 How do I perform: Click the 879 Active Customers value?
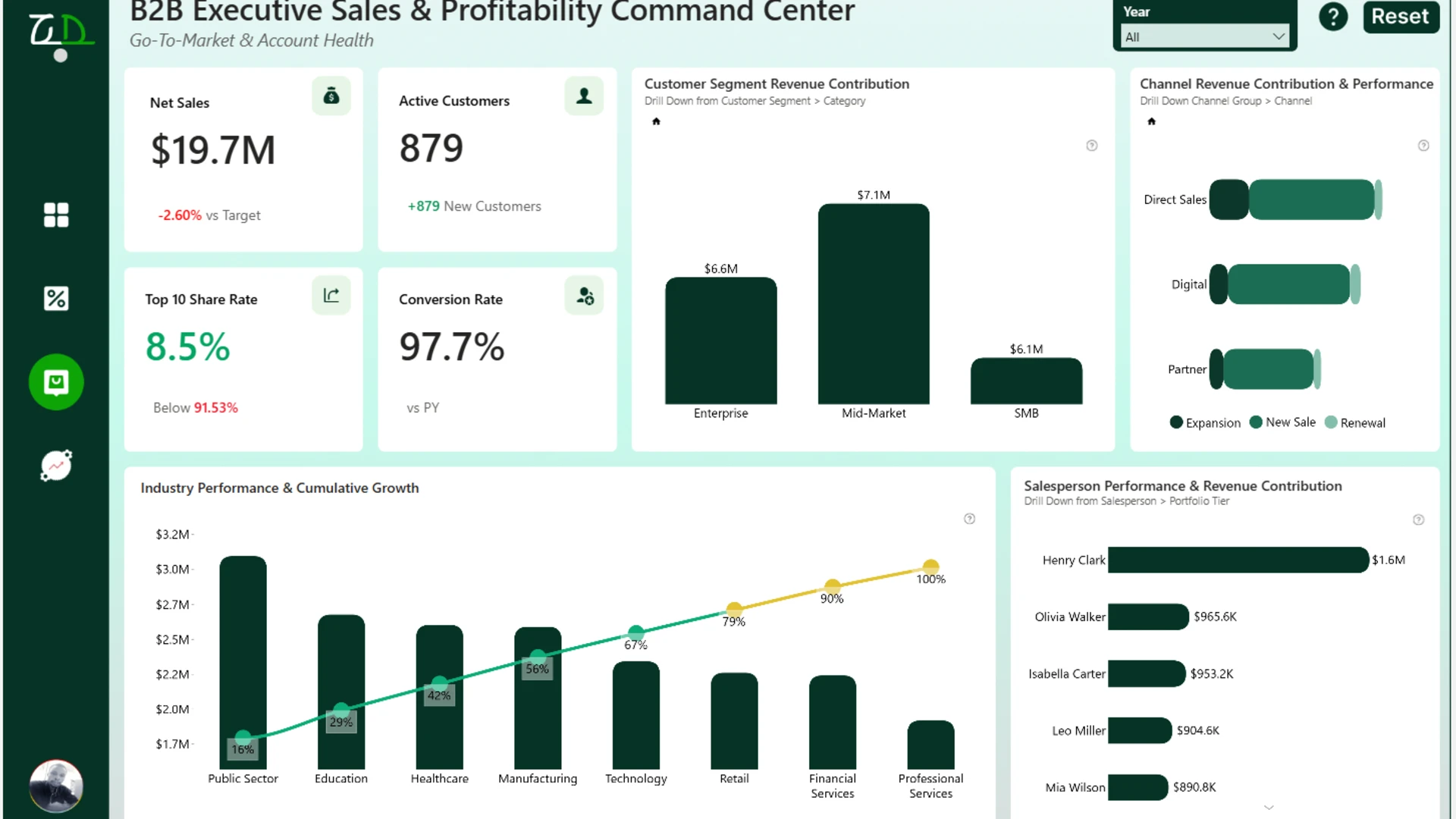tap(431, 148)
